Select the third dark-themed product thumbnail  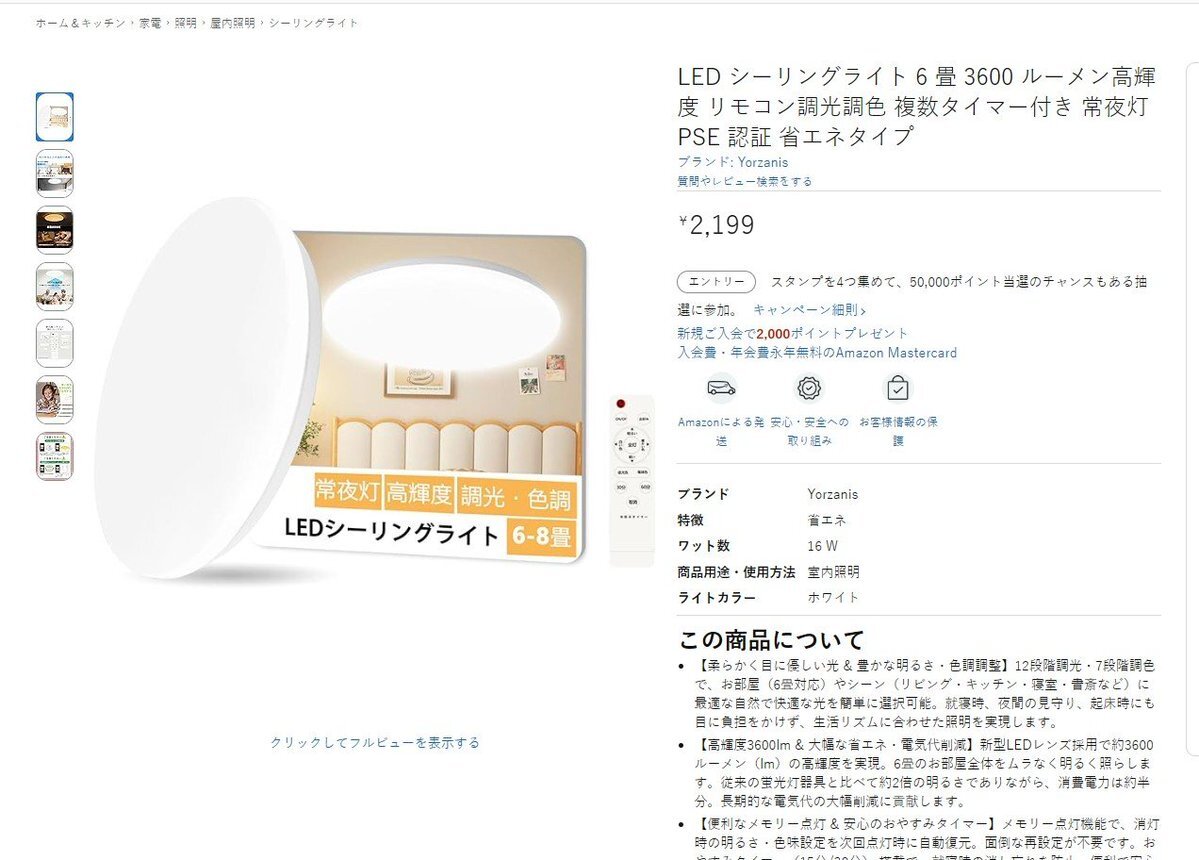click(x=54, y=230)
